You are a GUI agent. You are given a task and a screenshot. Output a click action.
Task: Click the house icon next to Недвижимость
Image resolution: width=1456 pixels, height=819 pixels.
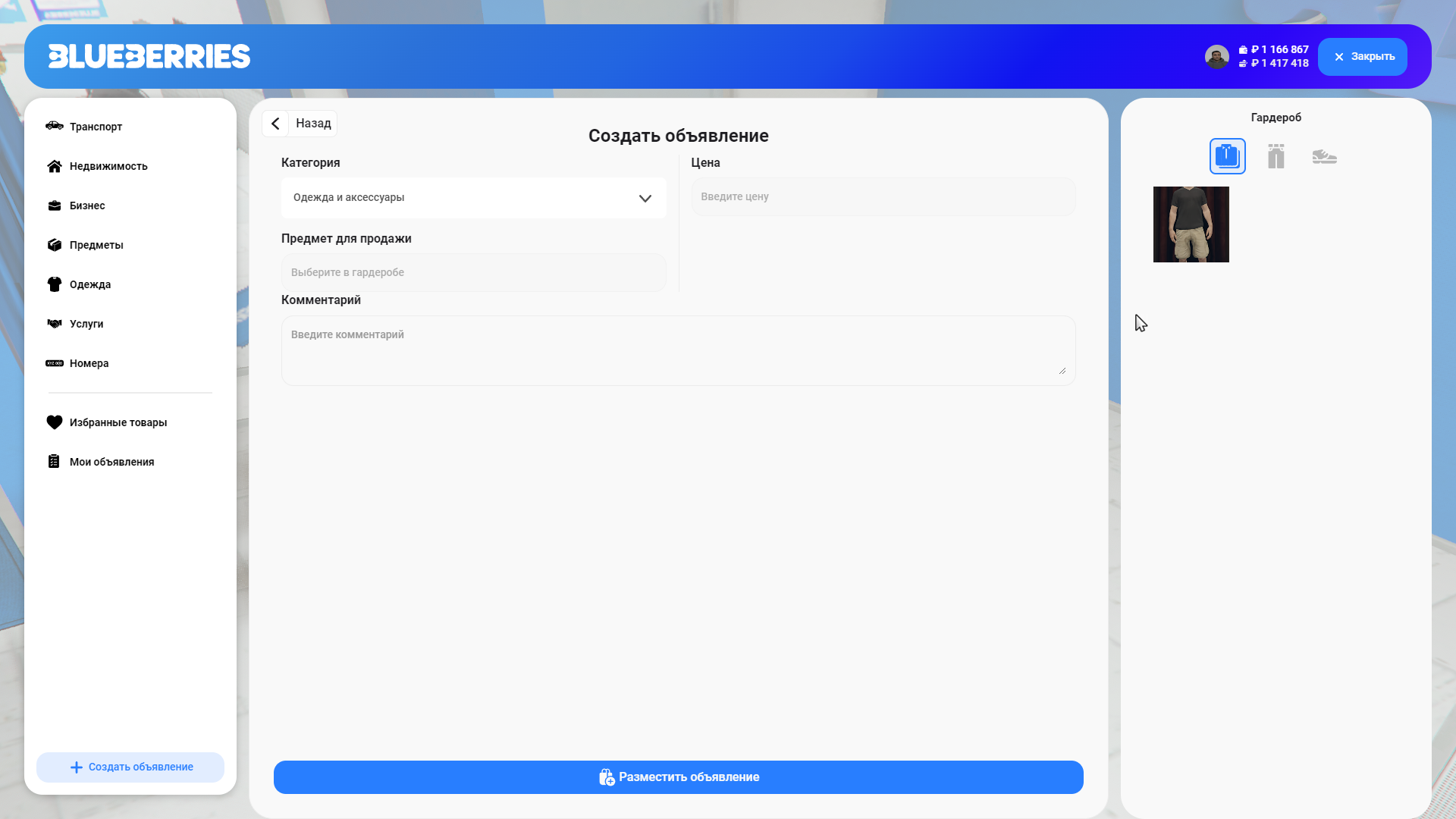click(55, 166)
